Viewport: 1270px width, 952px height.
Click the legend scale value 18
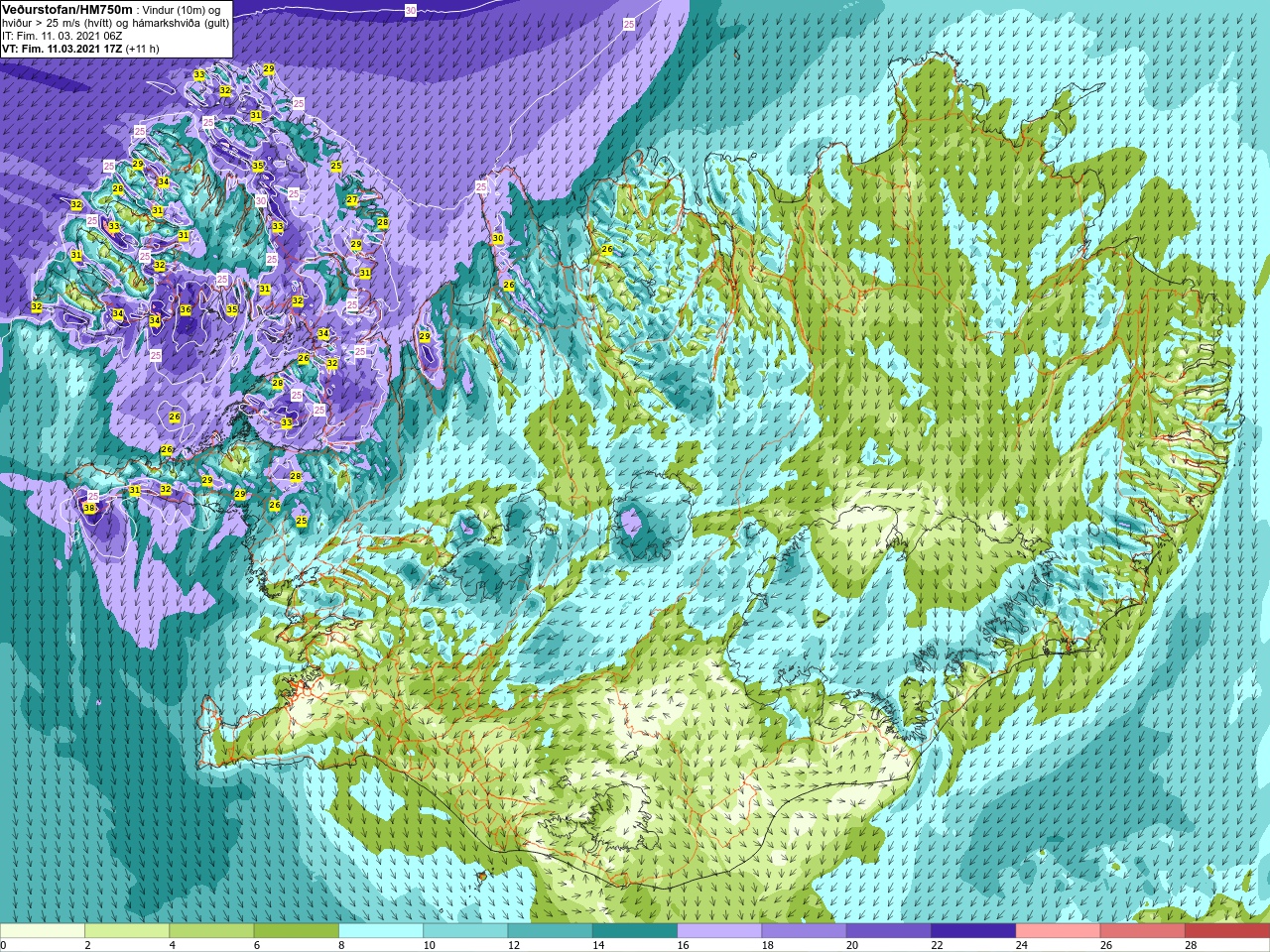pos(767,945)
